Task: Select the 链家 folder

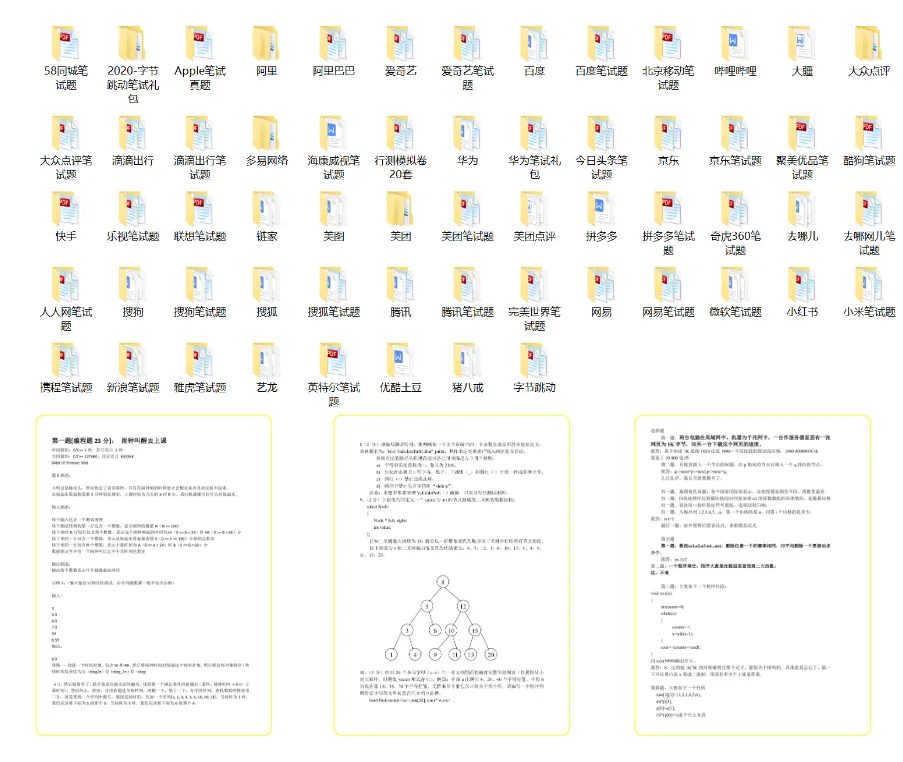Action: point(267,209)
